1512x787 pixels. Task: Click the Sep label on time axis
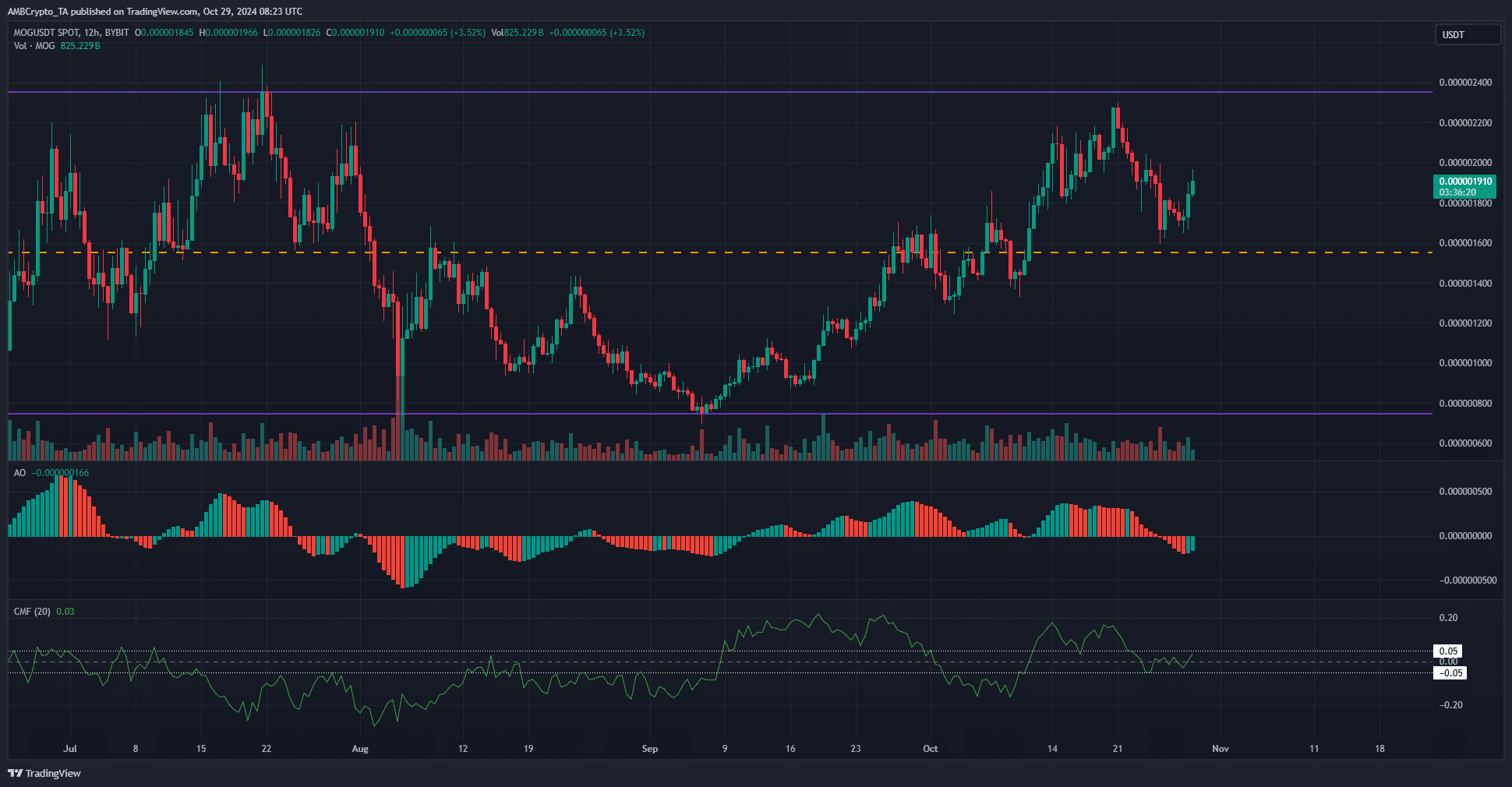click(x=649, y=749)
